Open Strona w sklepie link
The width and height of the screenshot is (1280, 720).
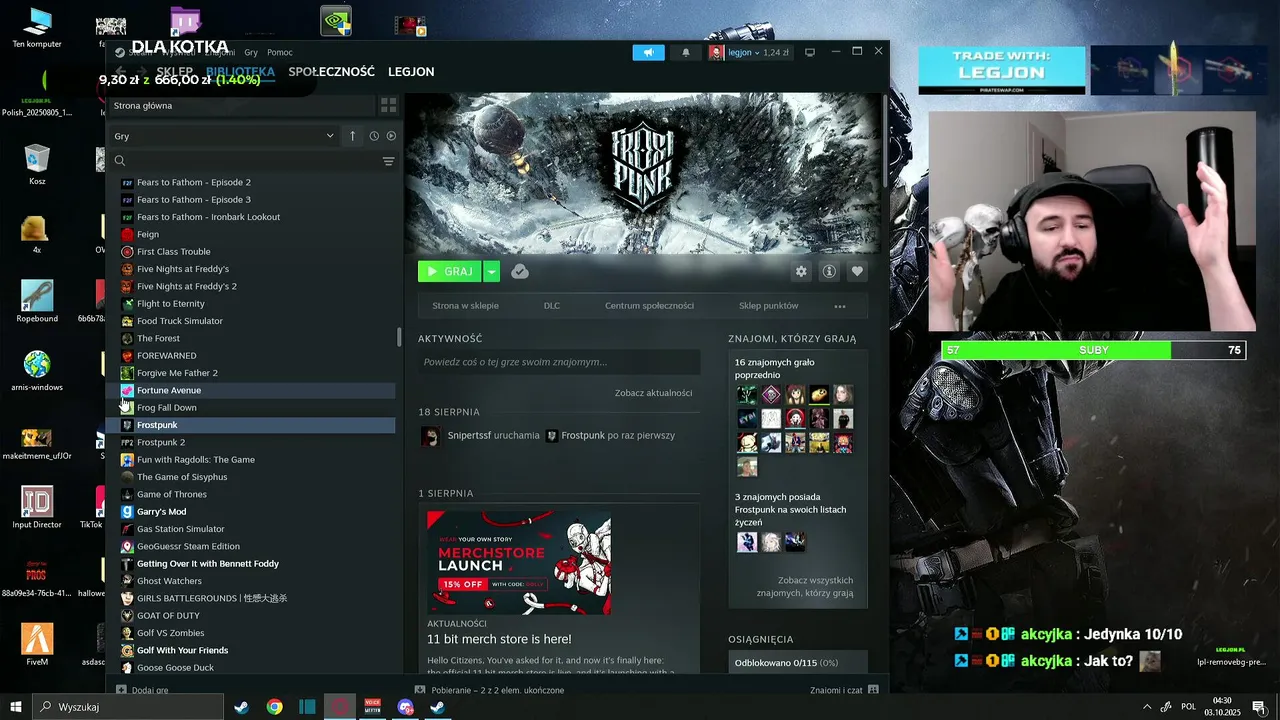coord(465,306)
